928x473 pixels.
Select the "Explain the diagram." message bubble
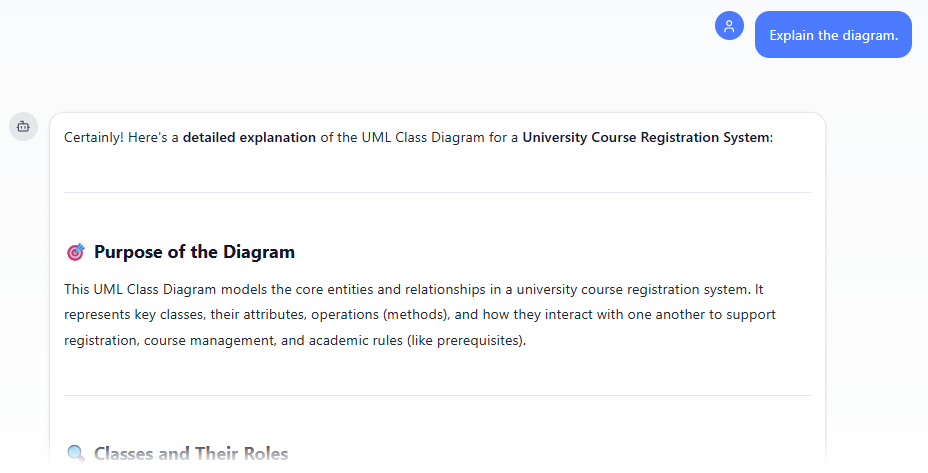[833, 35]
